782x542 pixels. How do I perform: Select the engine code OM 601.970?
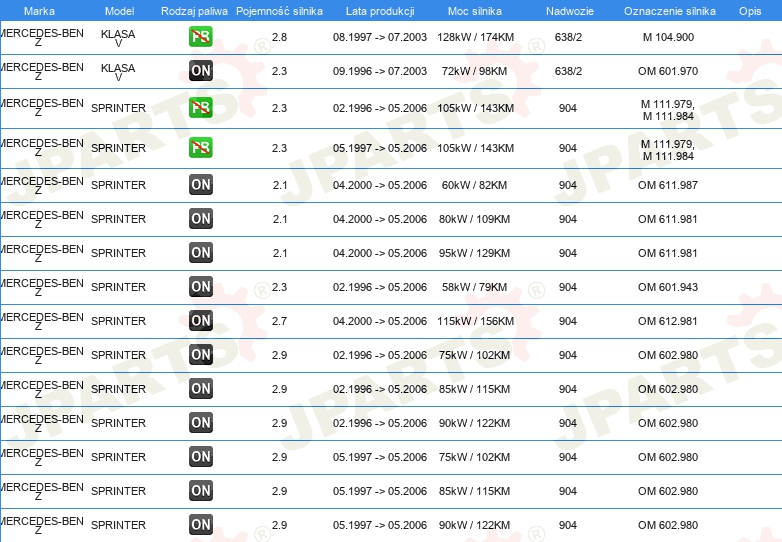pos(668,71)
